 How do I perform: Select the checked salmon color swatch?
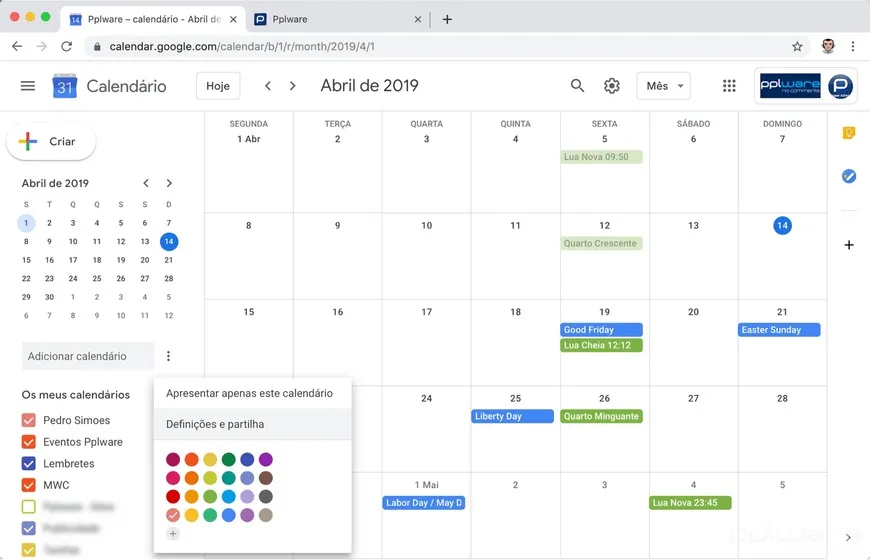pyautogui.click(x=173, y=515)
